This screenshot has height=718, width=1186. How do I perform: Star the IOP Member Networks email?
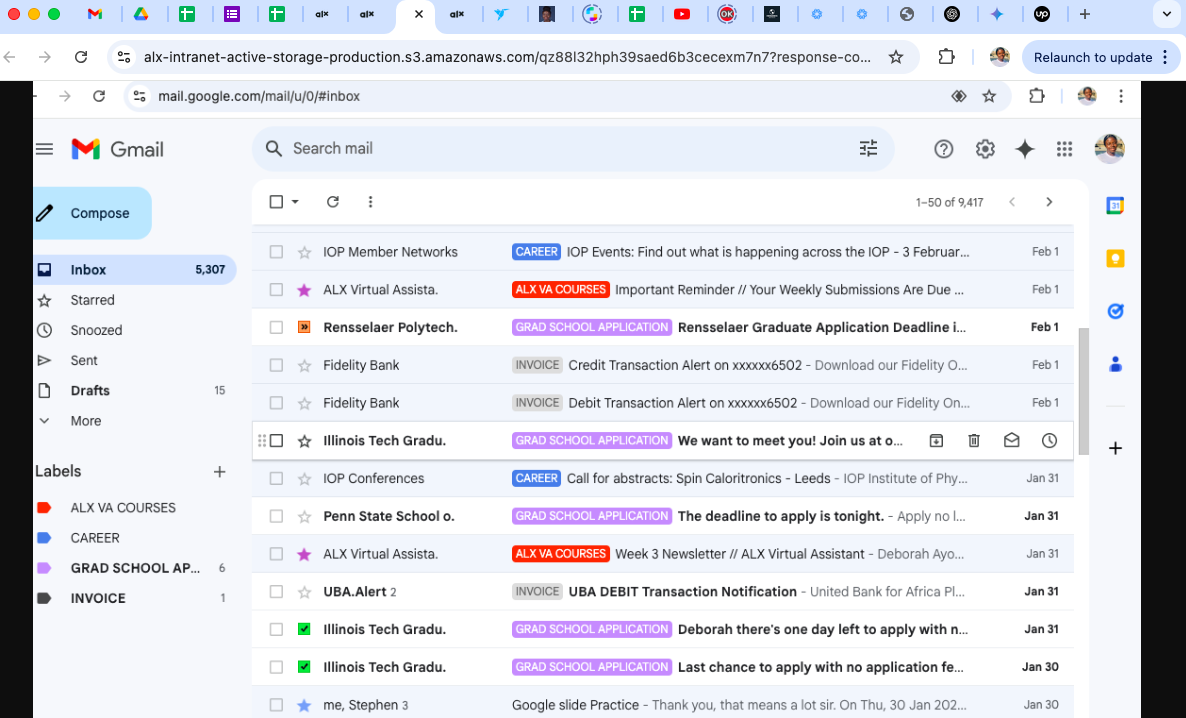[x=304, y=252]
